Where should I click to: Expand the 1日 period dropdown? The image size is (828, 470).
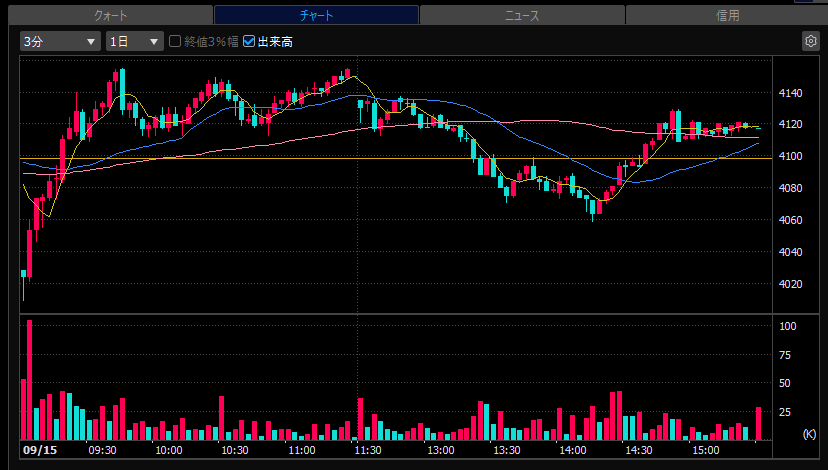pyautogui.click(x=135, y=41)
